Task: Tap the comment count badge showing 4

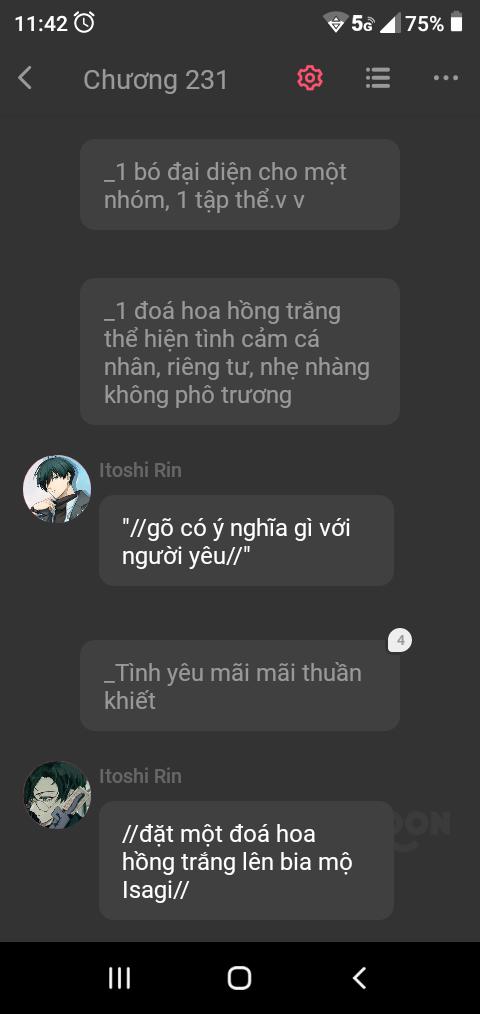Action: tap(400, 641)
